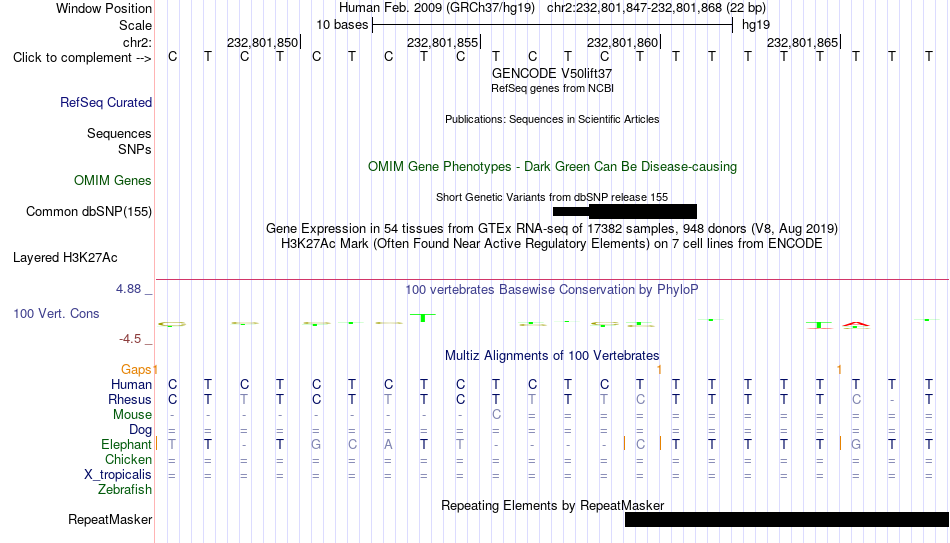Screen dimensions: 950x543
Task: Click the 'A' base in the Elephant row
Action: click(x=388, y=444)
